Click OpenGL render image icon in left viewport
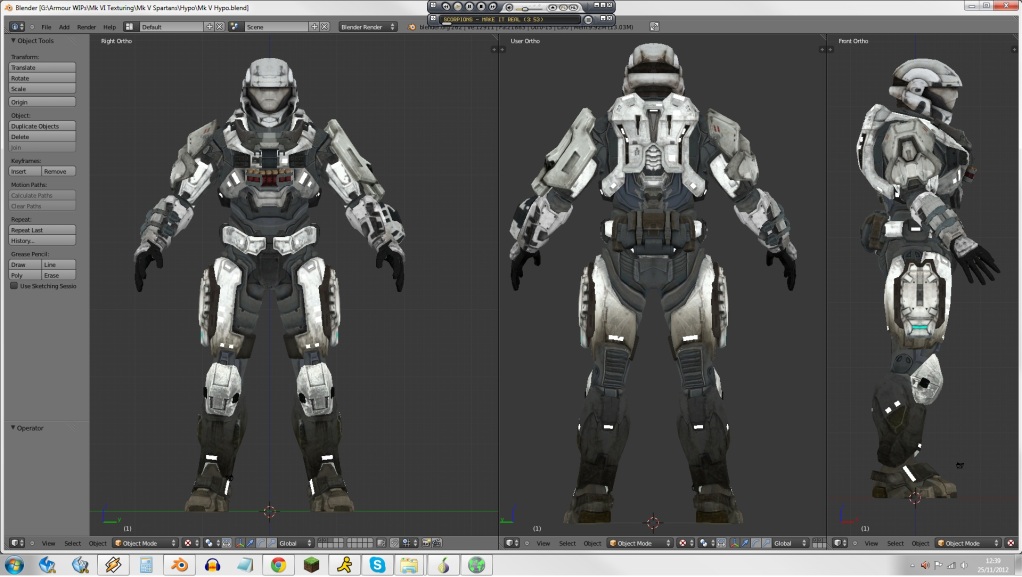The height and width of the screenshot is (577, 1022). (426, 543)
